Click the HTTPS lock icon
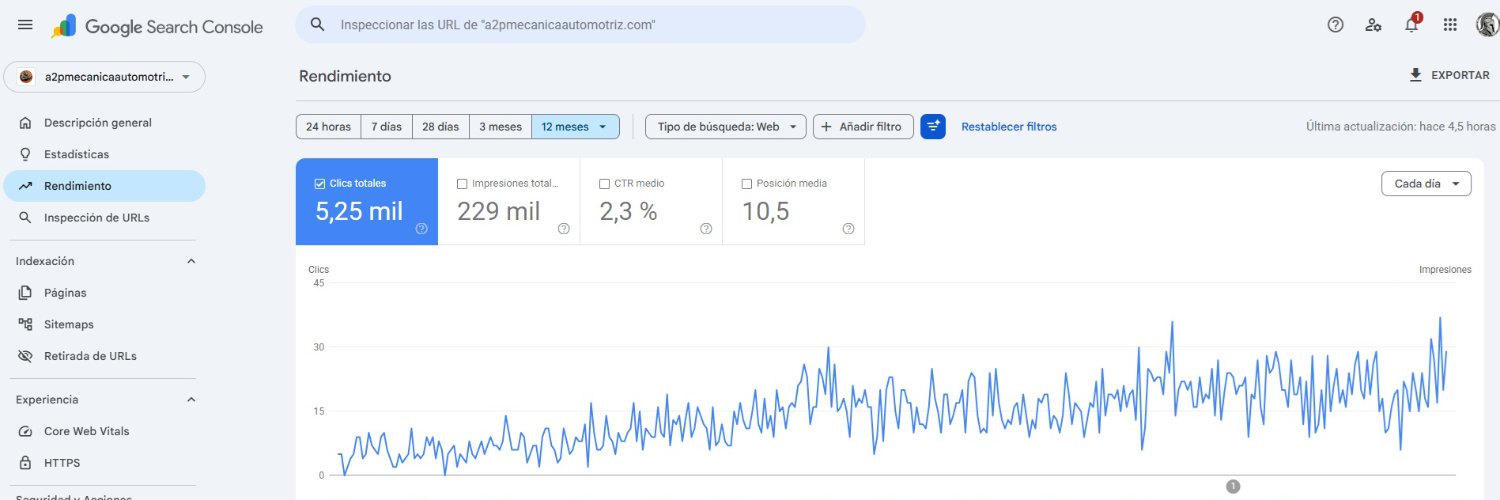The width and height of the screenshot is (1500, 500). point(25,463)
